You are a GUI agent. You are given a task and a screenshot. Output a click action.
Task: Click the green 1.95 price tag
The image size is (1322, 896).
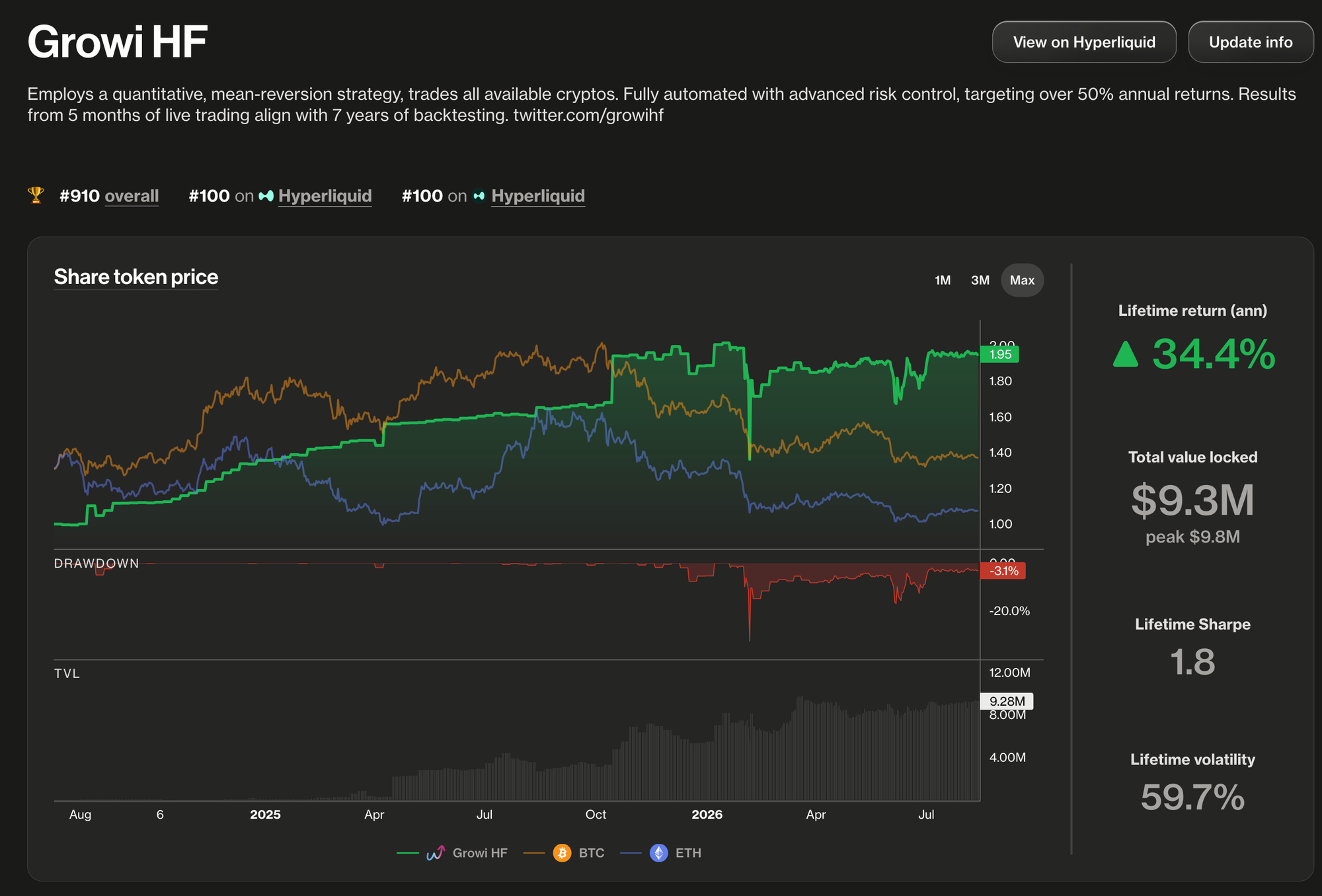coord(999,354)
